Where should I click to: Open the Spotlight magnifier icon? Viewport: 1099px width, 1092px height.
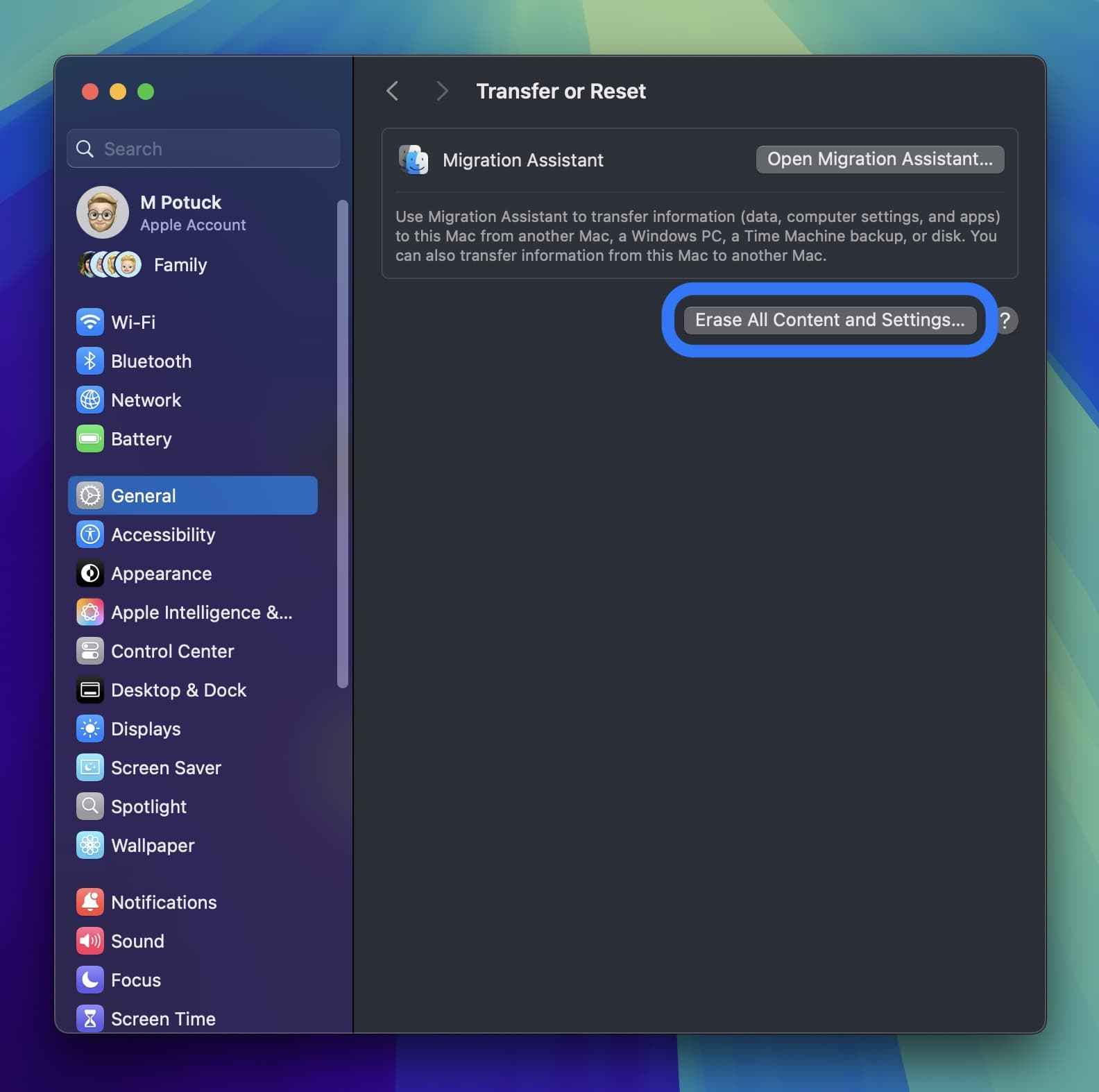[x=90, y=806]
